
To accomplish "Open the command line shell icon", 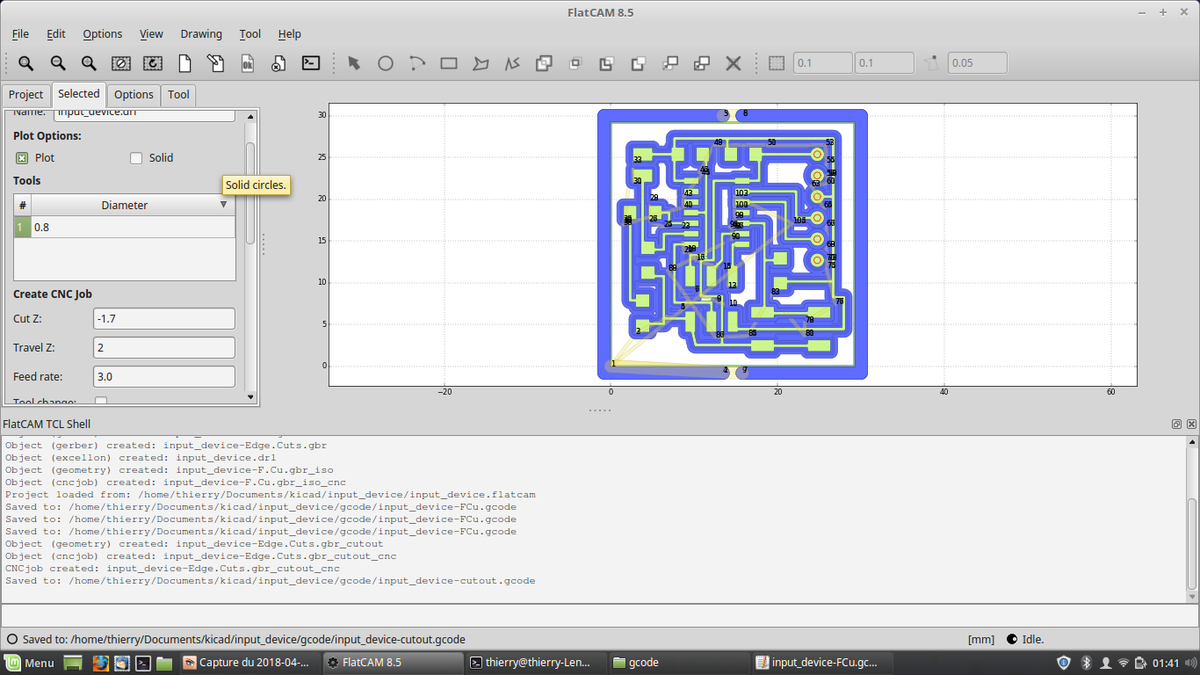I will [x=311, y=63].
